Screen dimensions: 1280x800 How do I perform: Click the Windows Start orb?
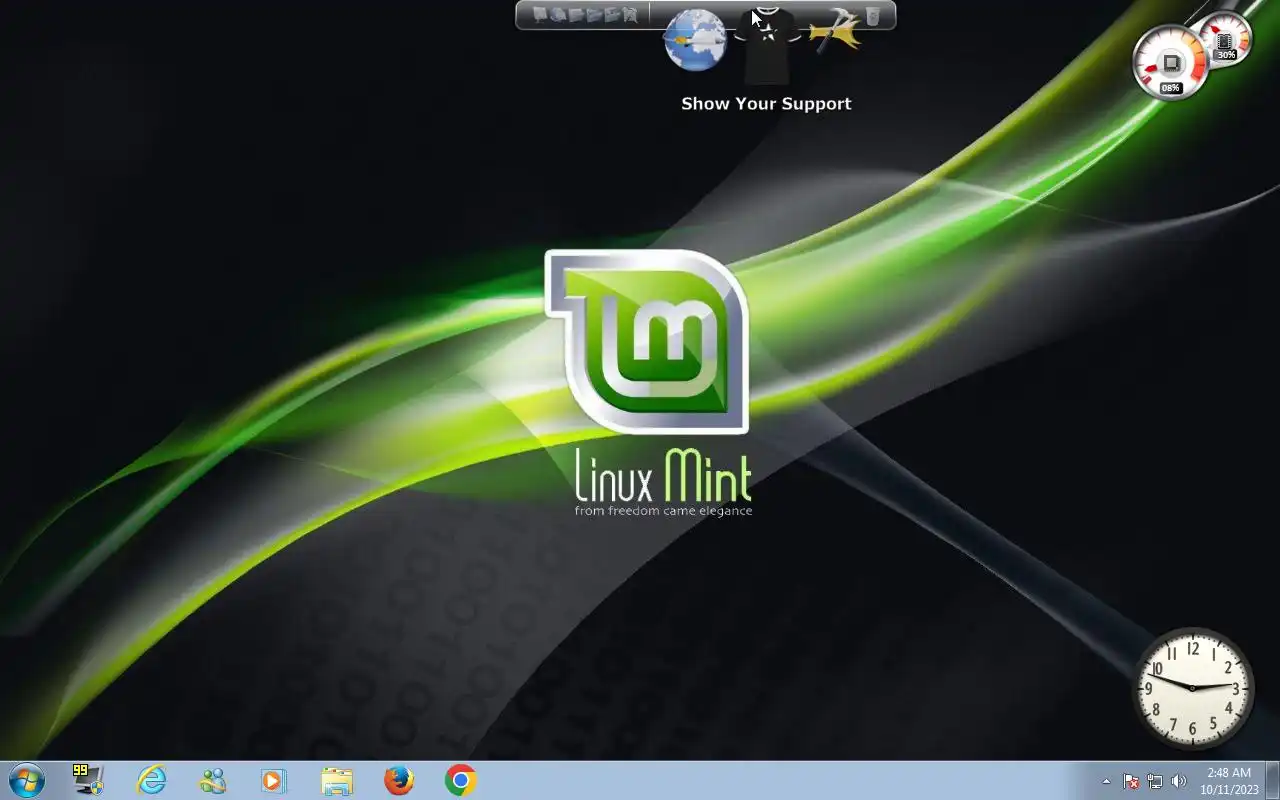(26, 780)
